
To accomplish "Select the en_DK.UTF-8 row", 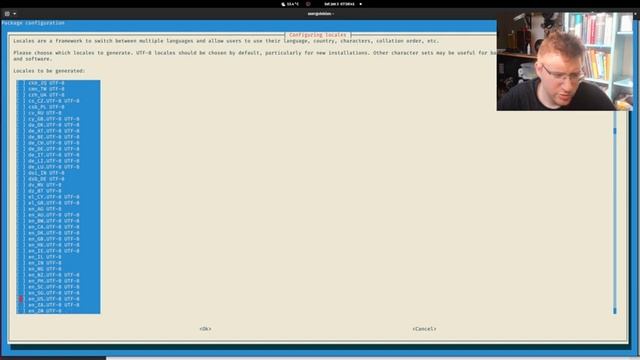I will pos(58,233).
